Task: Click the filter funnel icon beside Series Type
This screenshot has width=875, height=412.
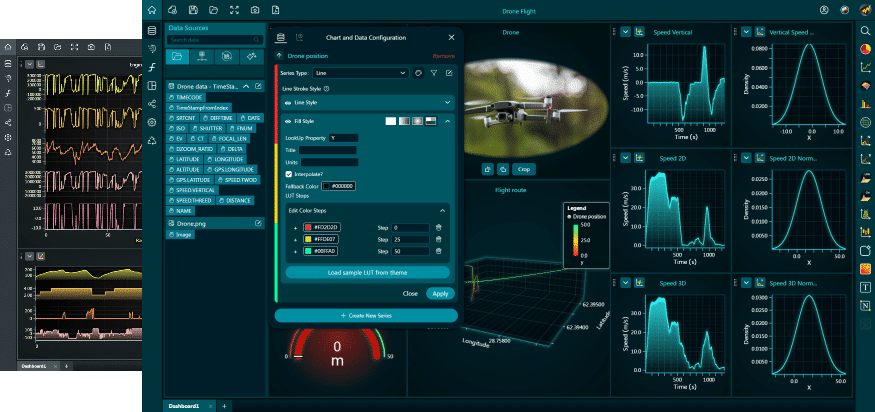Action: (434, 73)
